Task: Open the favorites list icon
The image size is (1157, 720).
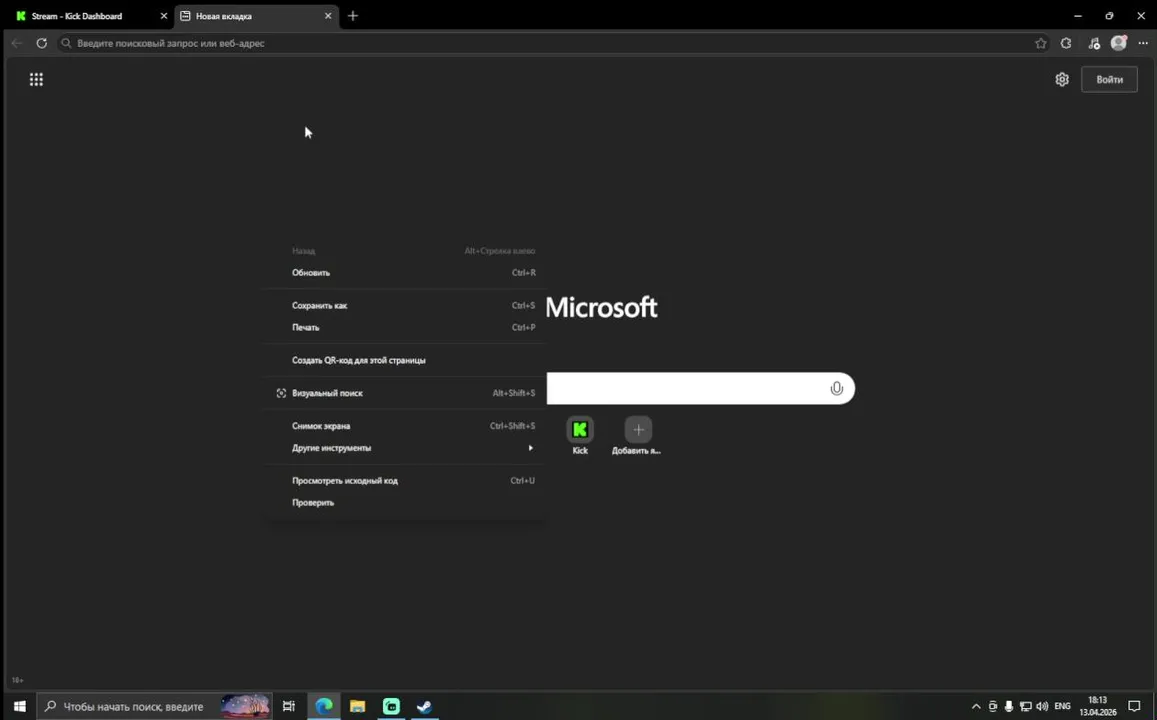Action: click(x=1094, y=44)
